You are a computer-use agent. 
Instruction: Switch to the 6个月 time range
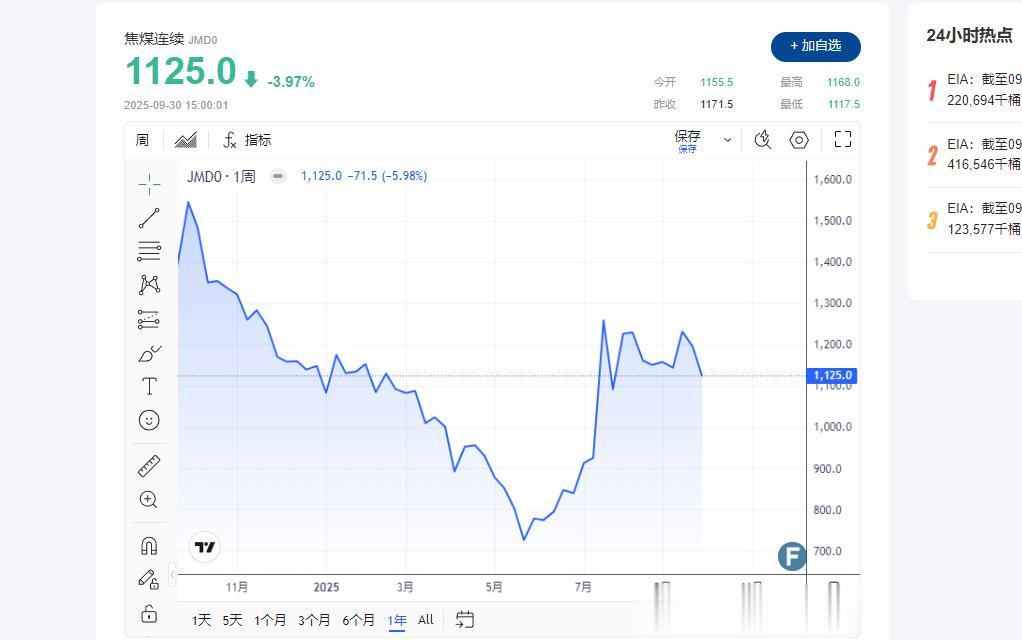pyautogui.click(x=358, y=620)
